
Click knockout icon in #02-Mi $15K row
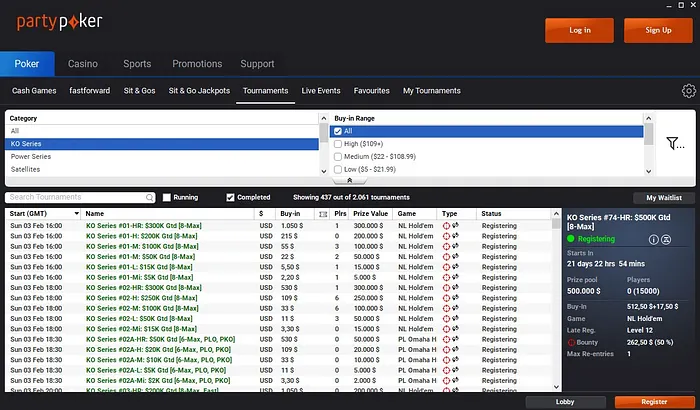coord(446,329)
